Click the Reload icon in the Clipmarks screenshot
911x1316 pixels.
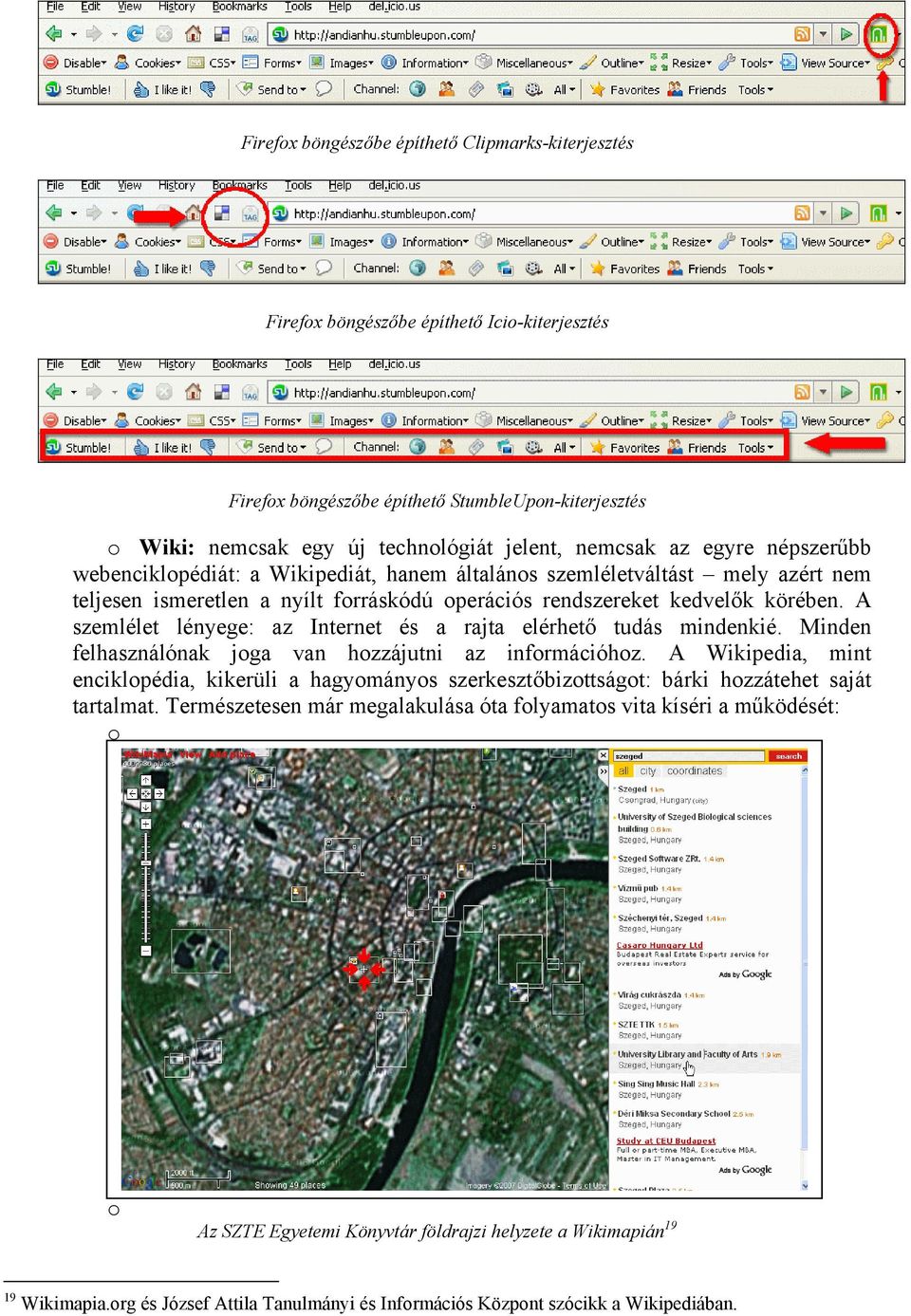point(136,34)
